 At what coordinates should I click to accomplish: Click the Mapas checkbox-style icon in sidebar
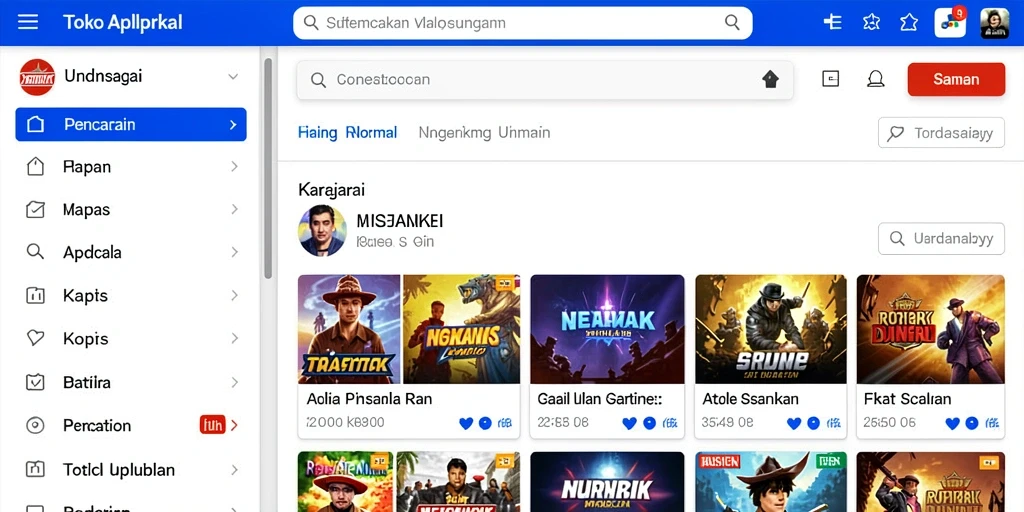tap(35, 210)
